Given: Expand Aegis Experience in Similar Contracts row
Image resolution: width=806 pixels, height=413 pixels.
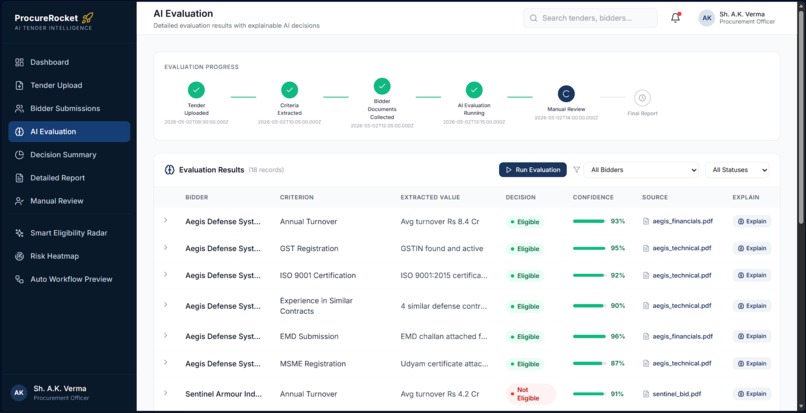Looking at the screenshot, I should [x=166, y=304].
